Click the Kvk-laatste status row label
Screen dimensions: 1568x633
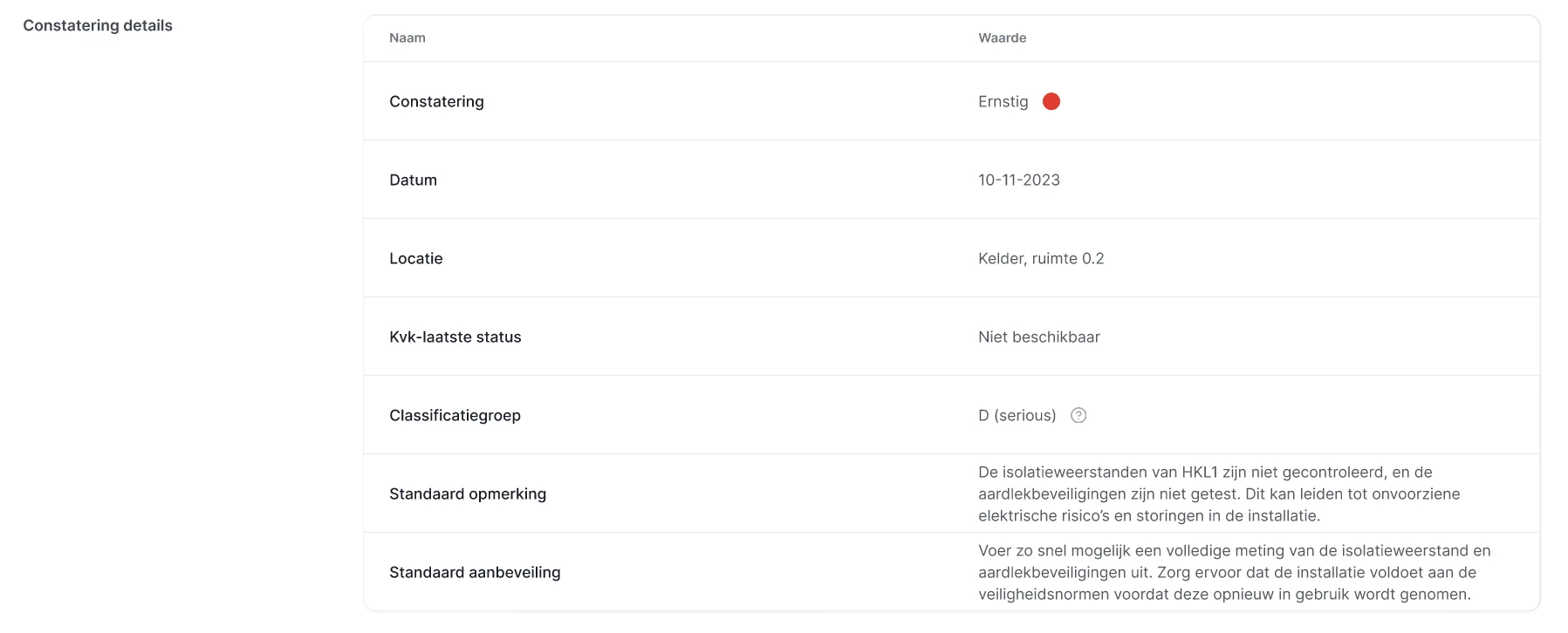pos(455,337)
